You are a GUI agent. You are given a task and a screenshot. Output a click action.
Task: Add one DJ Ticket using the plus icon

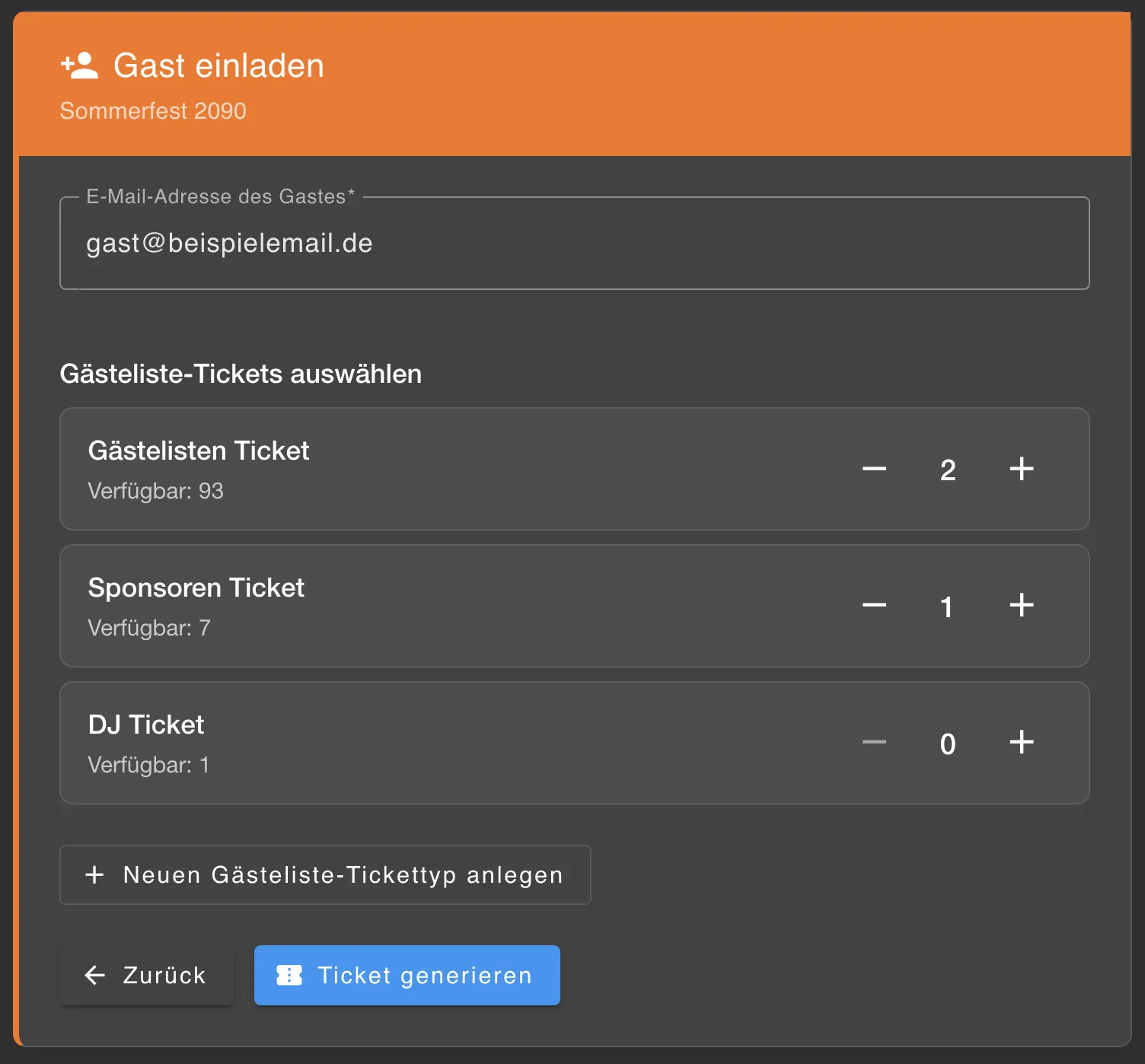pos(1022,743)
